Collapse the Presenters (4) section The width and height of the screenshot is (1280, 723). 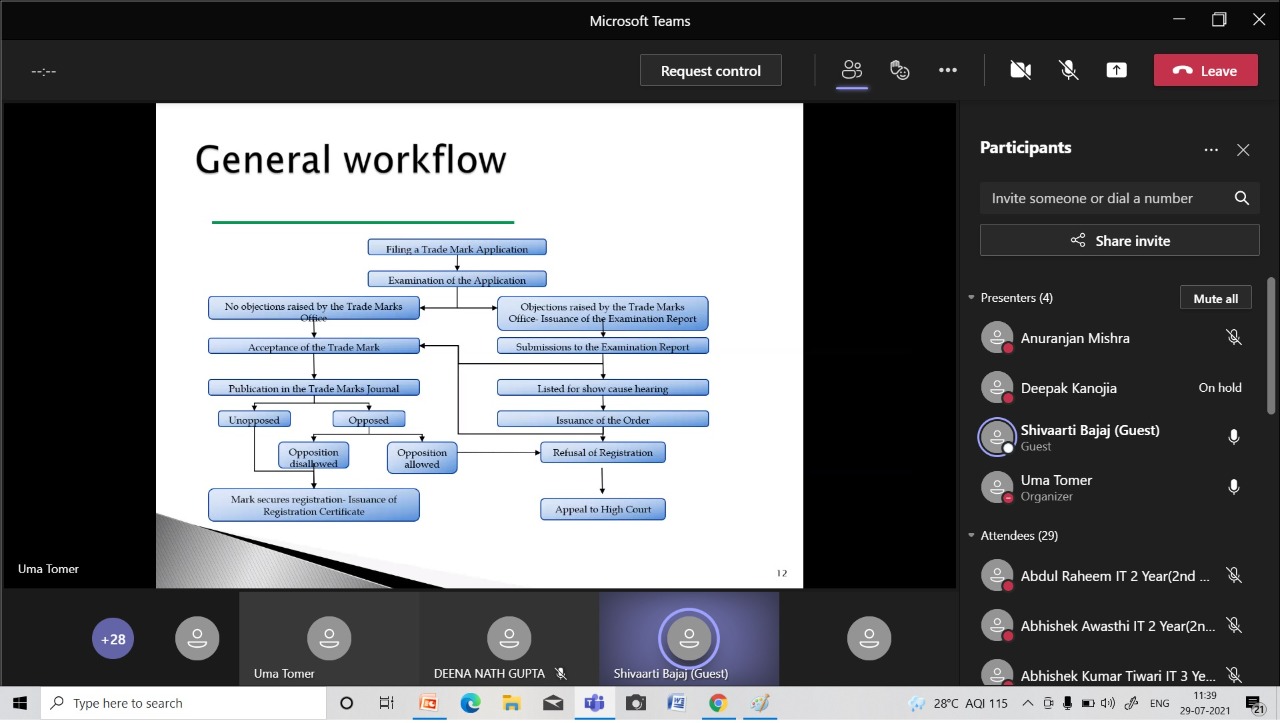[971, 298]
